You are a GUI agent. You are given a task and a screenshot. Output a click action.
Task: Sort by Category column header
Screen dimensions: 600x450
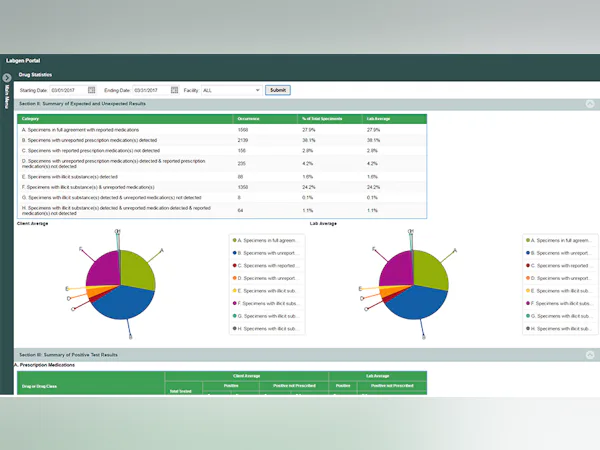pyautogui.click(x=125, y=119)
